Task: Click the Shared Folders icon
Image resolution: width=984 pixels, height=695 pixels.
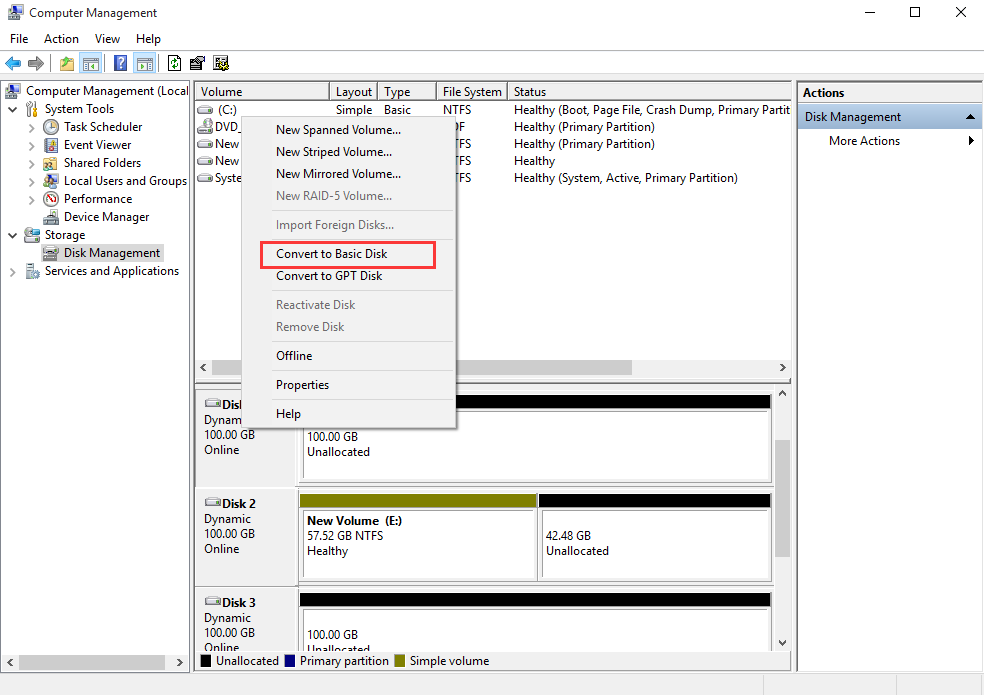Action: [50, 163]
